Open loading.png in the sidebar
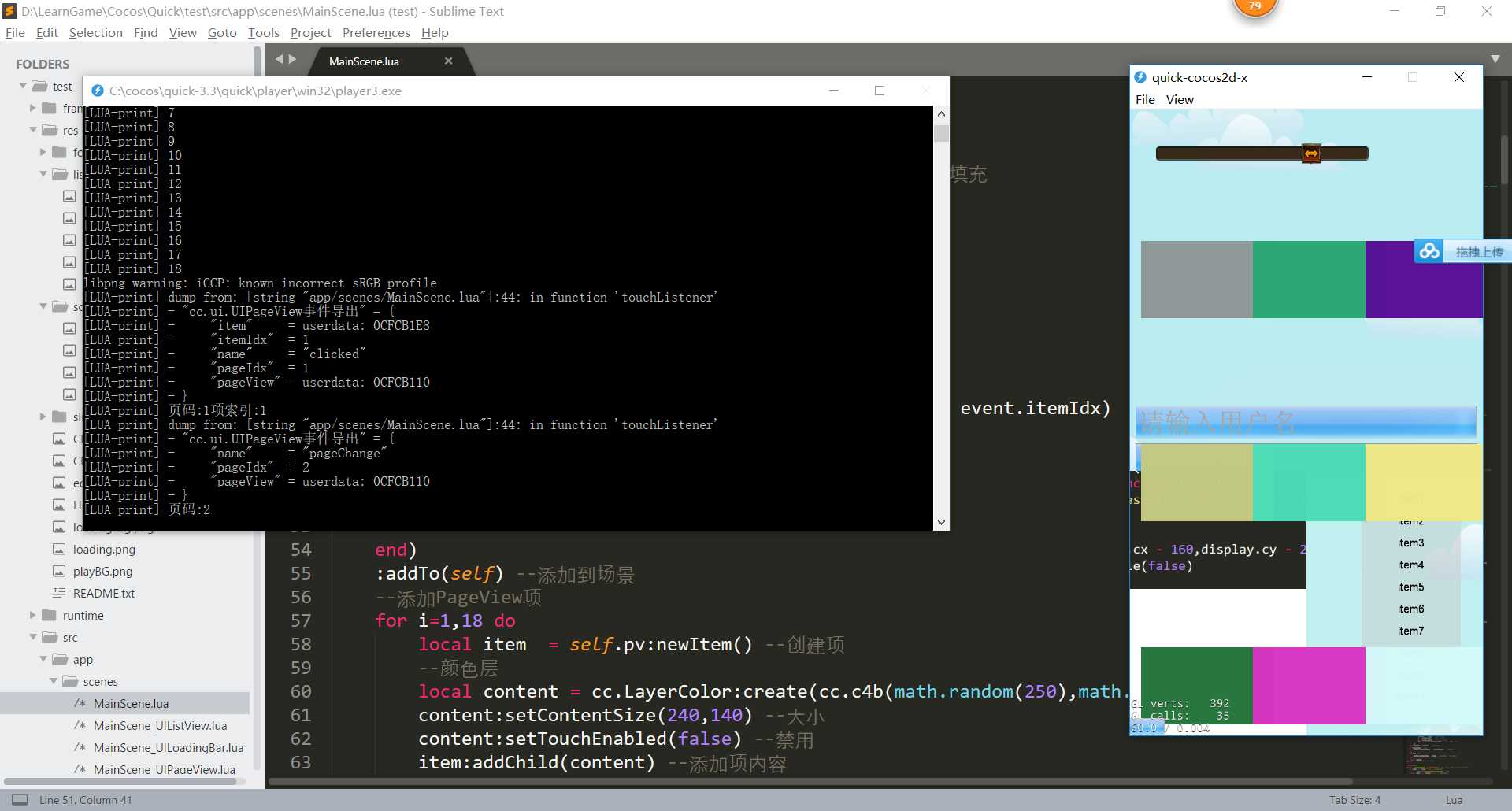The width and height of the screenshot is (1512, 811). tap(104, 550)
